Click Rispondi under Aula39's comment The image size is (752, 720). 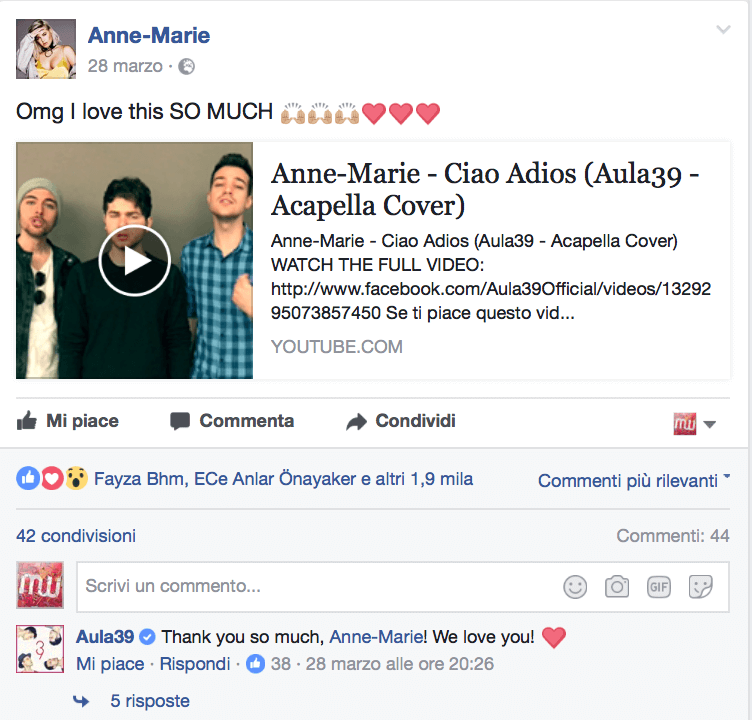(x=195, y=664)
